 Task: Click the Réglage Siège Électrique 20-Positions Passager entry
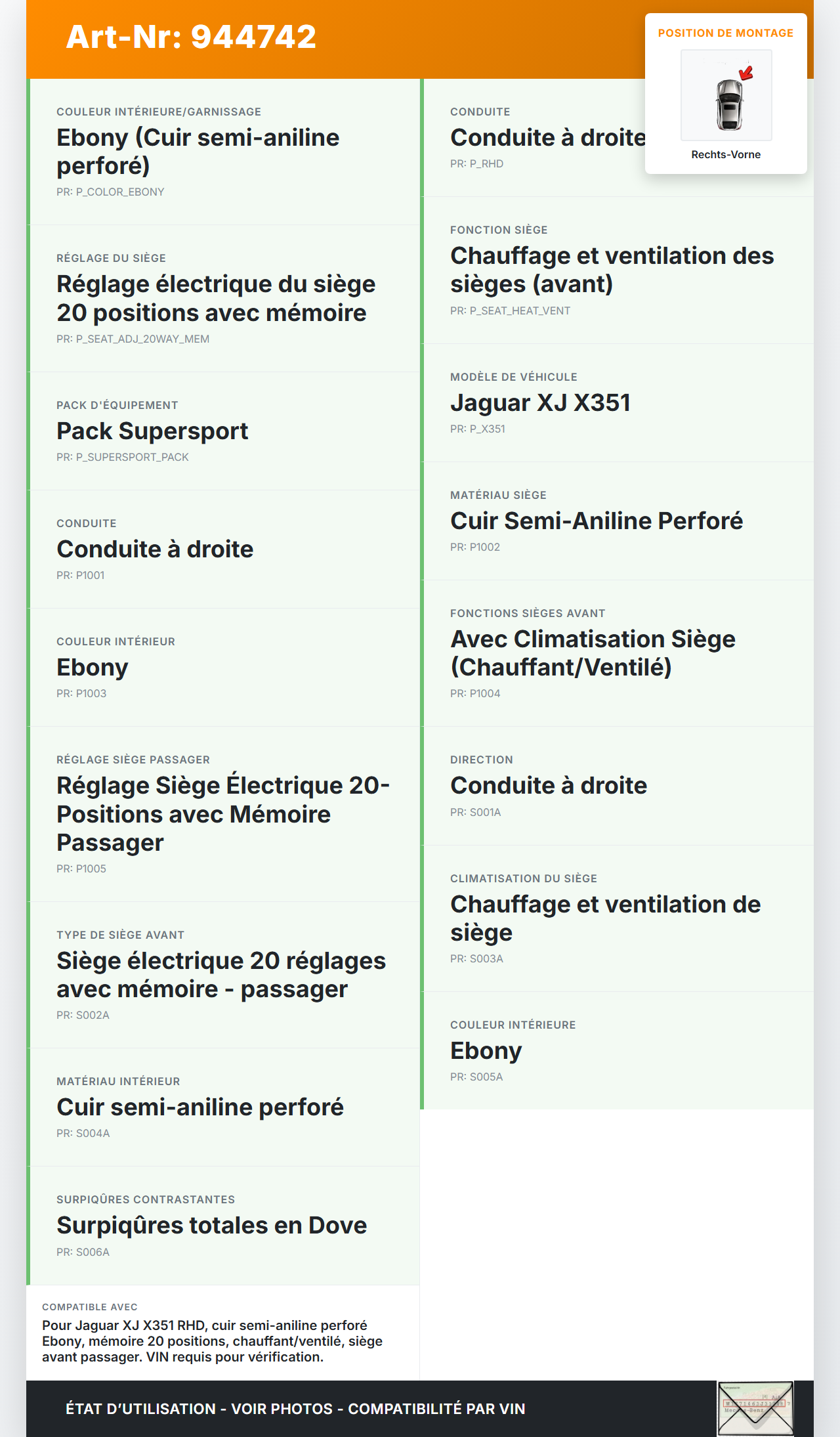pyautogui.click(x=222, y=814)
